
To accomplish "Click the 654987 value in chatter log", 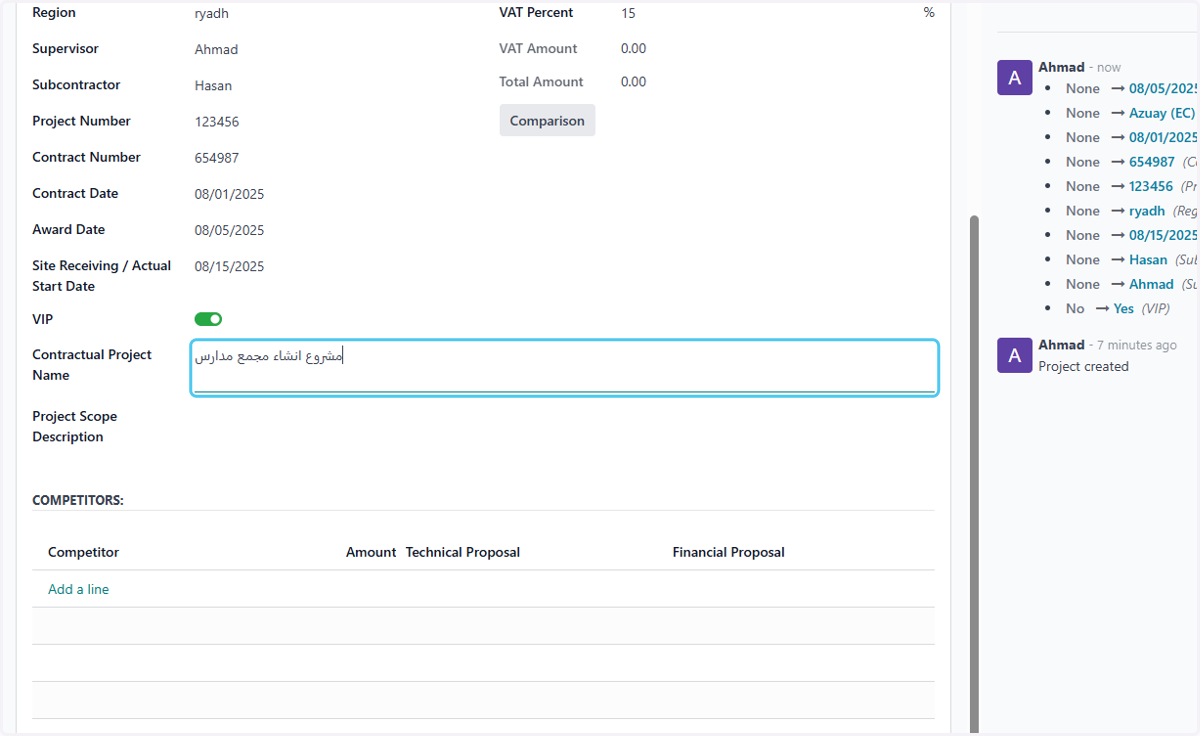I will [1152, 162].
